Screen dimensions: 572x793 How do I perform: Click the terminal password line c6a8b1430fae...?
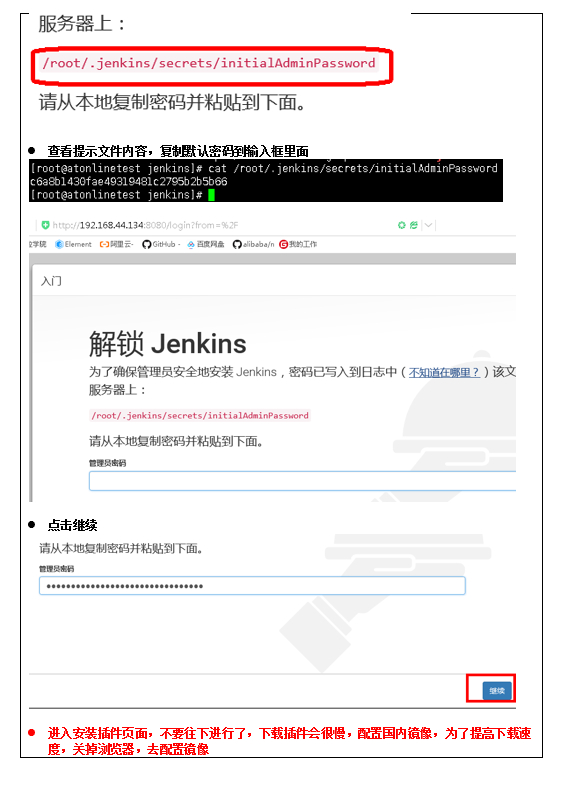tap(128, 181)
